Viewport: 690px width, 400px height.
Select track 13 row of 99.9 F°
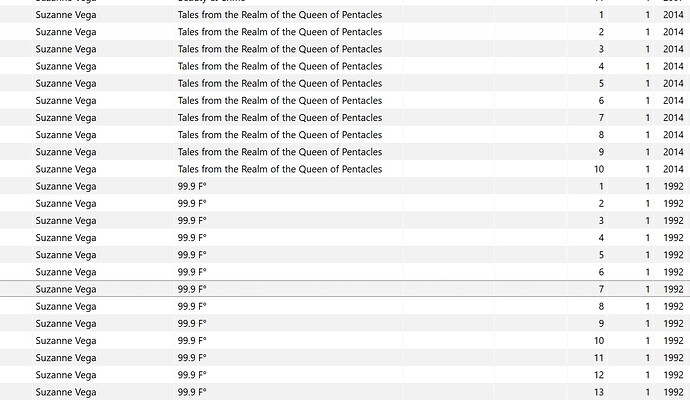pos(345,392)
